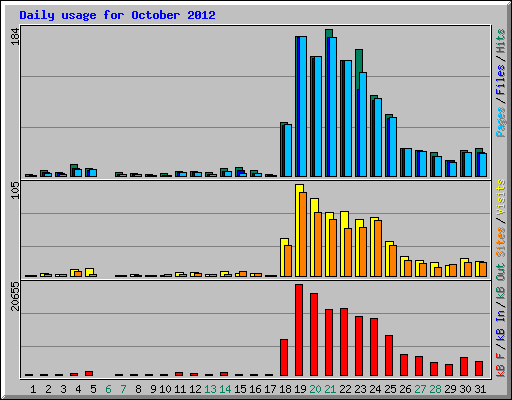
Task: Select the day 23 cyan pages bar
Action: (x=363, y=124)
